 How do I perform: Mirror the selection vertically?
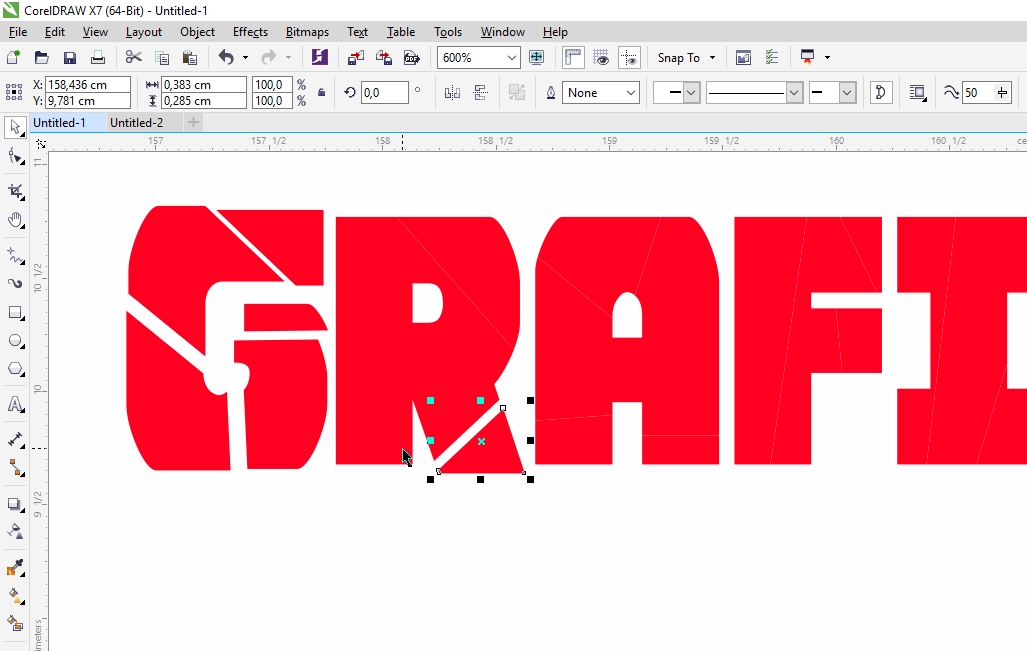click(481, 92)
